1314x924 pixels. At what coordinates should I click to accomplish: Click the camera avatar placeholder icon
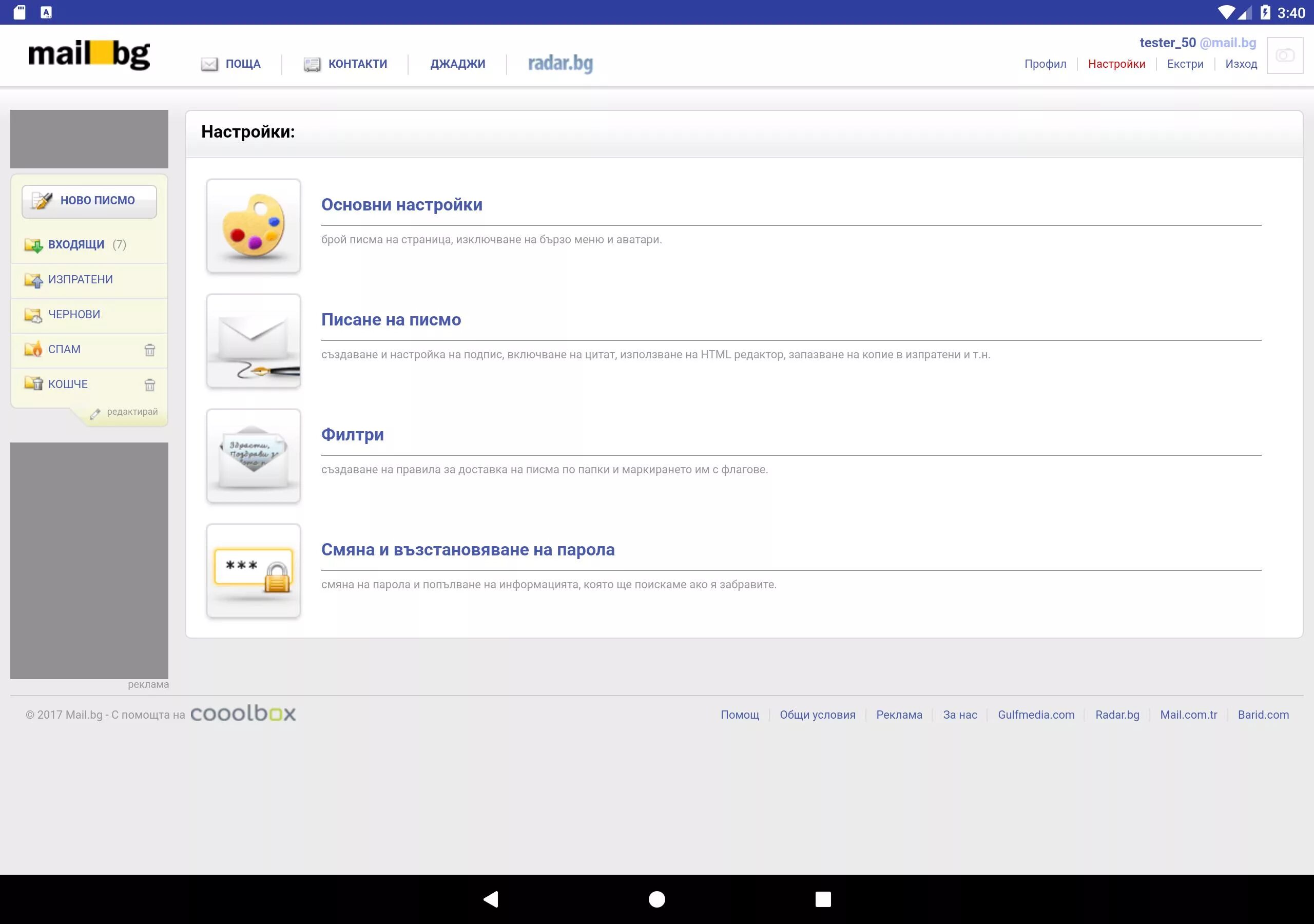coord(1284,55)
